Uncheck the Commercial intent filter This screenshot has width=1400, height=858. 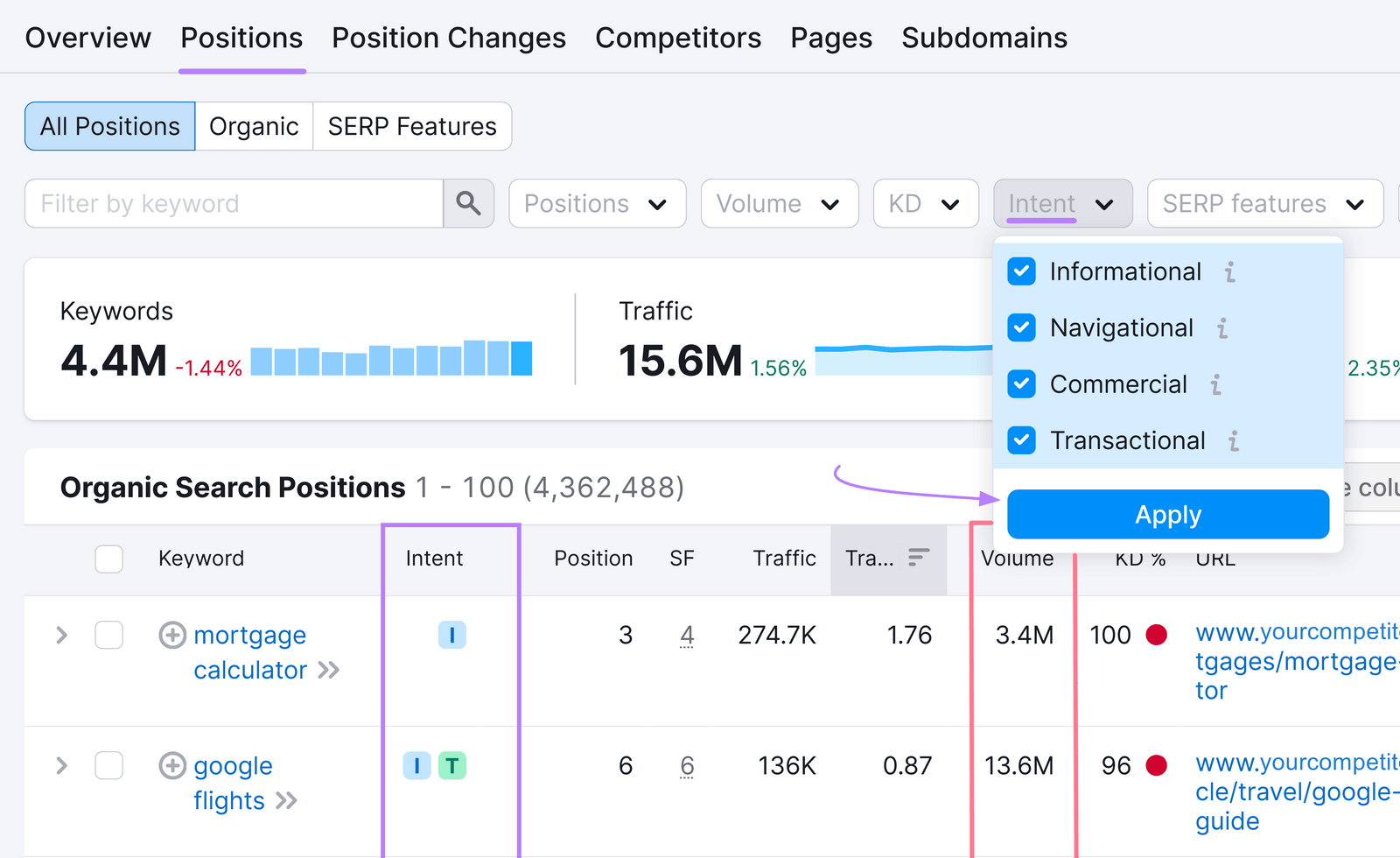1020,383
